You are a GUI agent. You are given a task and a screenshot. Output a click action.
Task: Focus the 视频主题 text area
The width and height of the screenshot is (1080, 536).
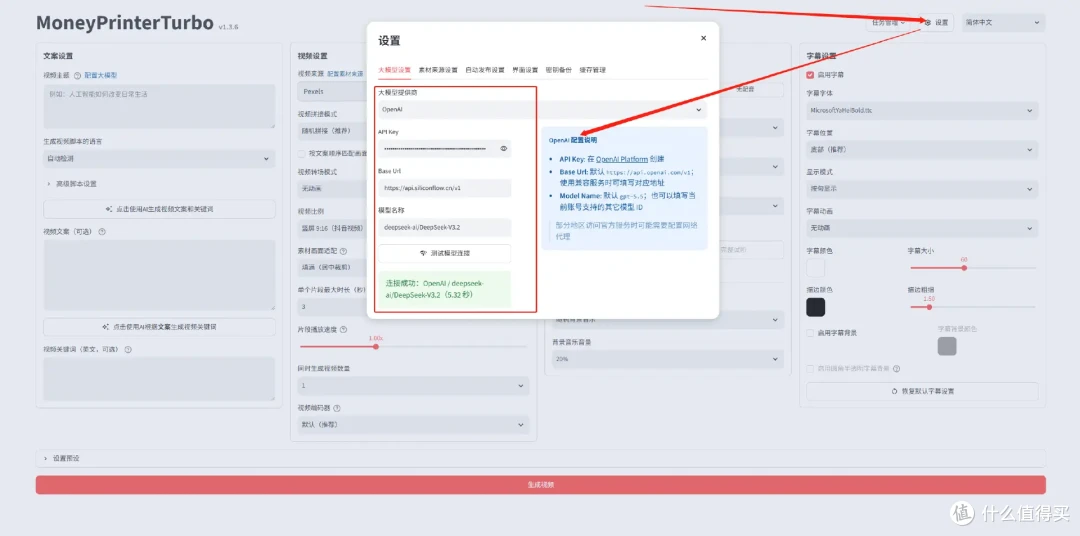[159, 106]
